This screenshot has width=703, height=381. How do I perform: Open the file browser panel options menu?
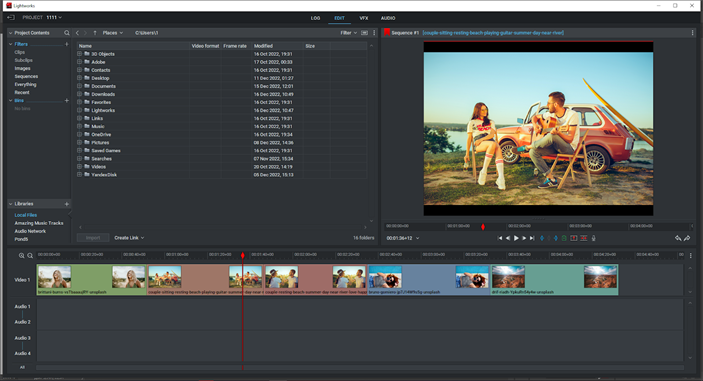tap(374, 33)
